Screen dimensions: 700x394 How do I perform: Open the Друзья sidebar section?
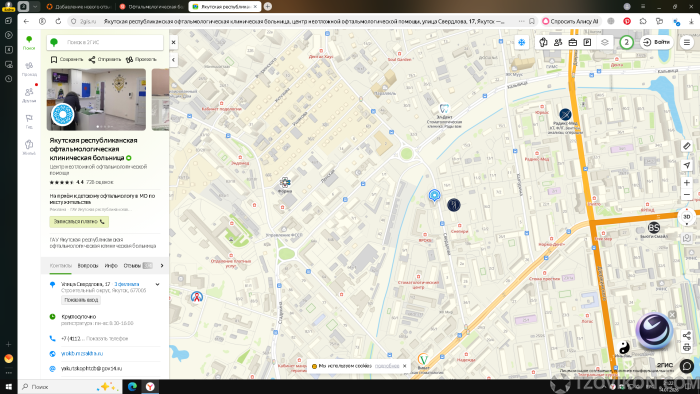[x=29, y=95]
